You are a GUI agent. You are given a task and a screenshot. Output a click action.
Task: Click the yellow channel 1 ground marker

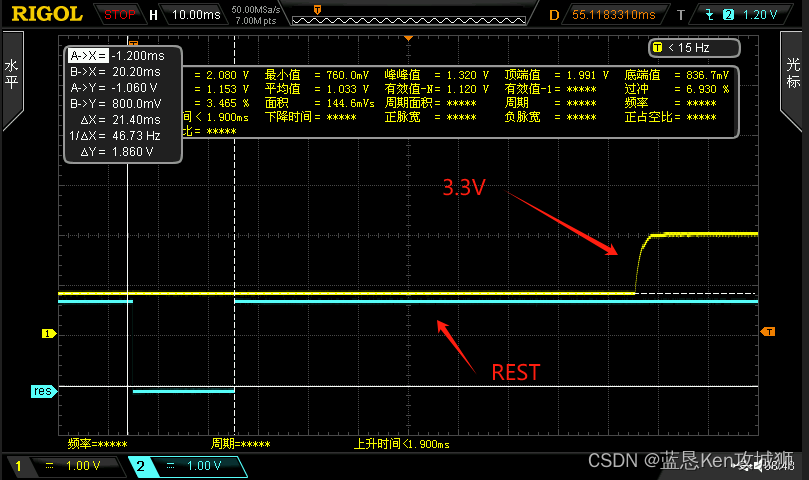48,334
